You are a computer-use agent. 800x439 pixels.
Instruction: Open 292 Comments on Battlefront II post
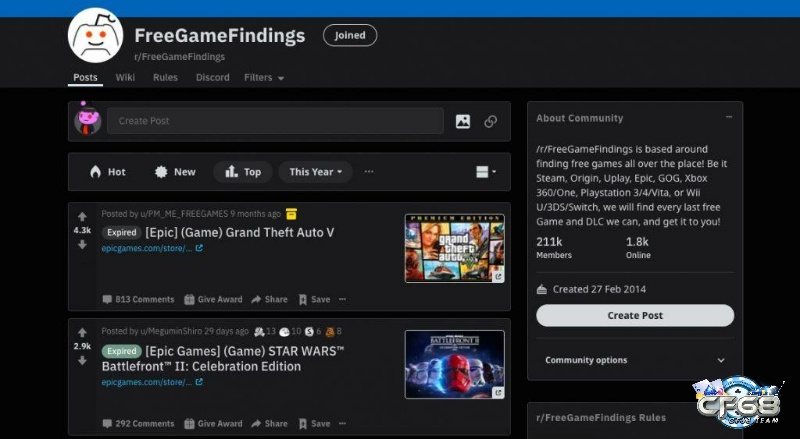[x=138, y=424]
